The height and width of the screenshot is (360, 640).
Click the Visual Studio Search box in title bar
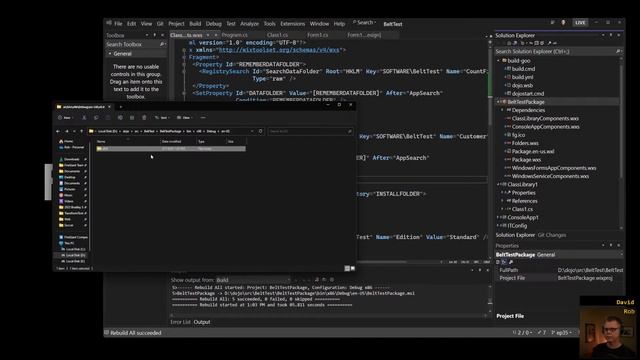[364, 23]
